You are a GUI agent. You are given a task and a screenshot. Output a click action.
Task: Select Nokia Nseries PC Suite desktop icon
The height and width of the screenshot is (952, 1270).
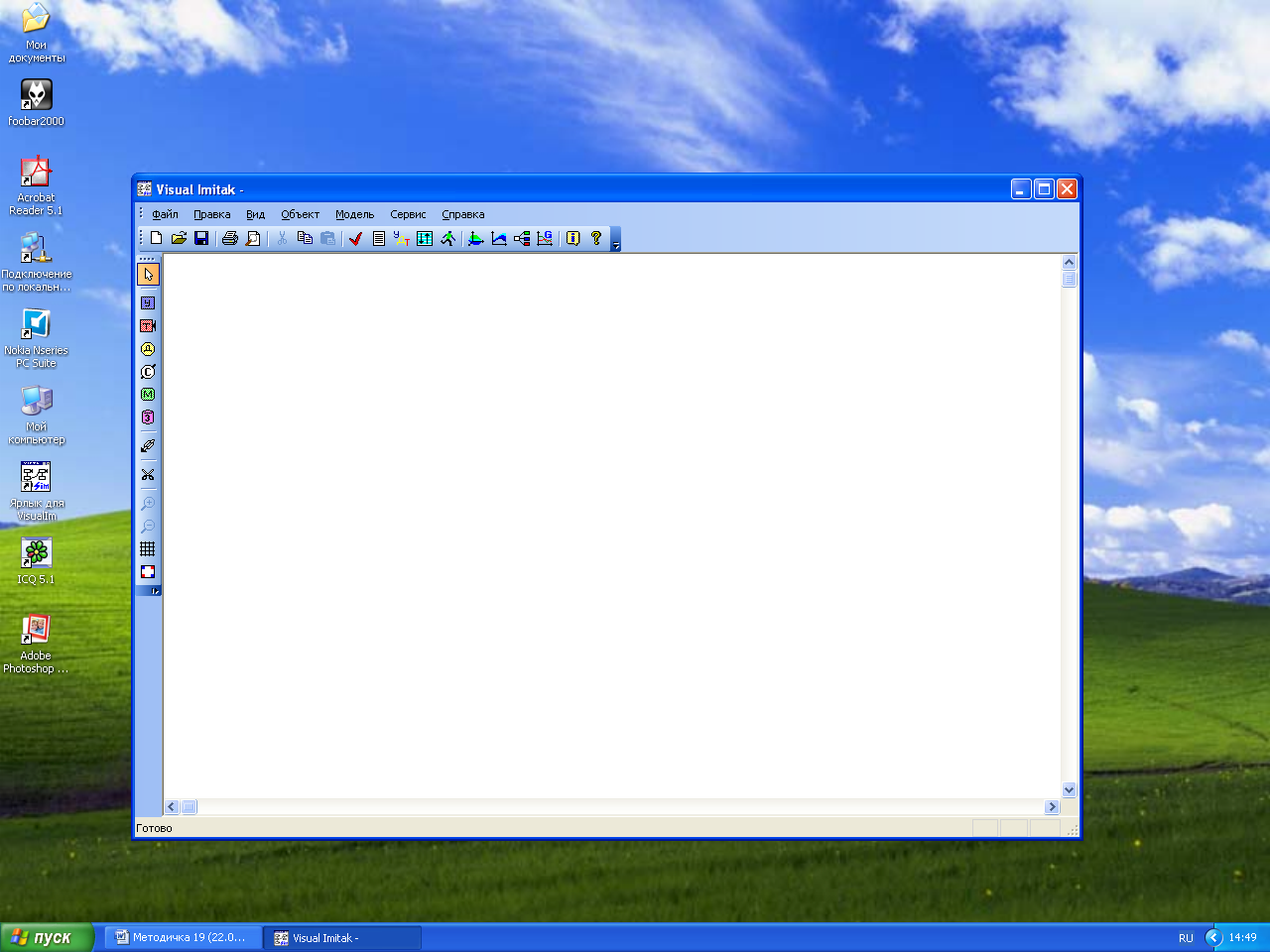point(36,338)
